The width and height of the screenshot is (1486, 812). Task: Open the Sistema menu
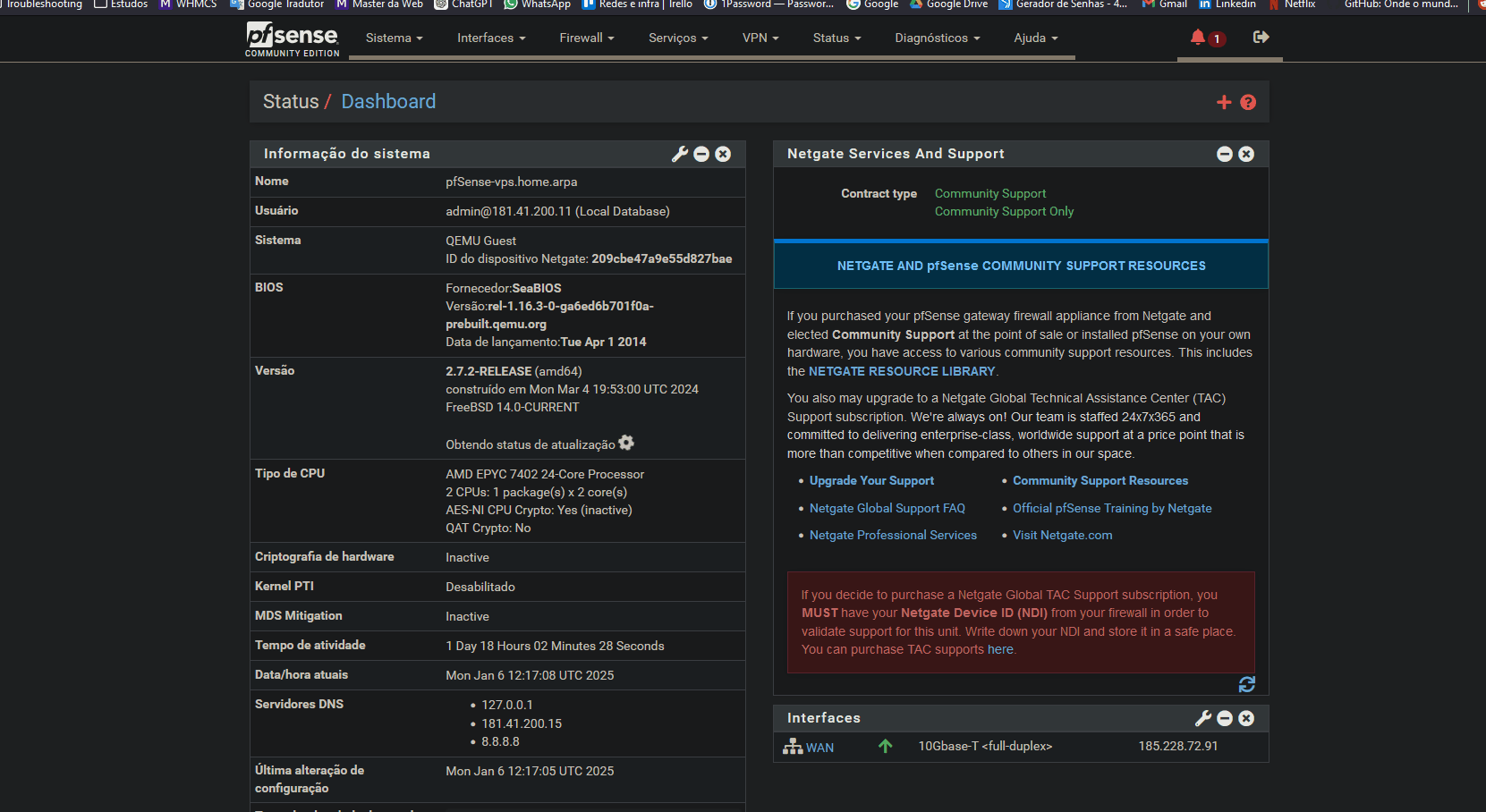pyautogui.click(x=395, y=38)
